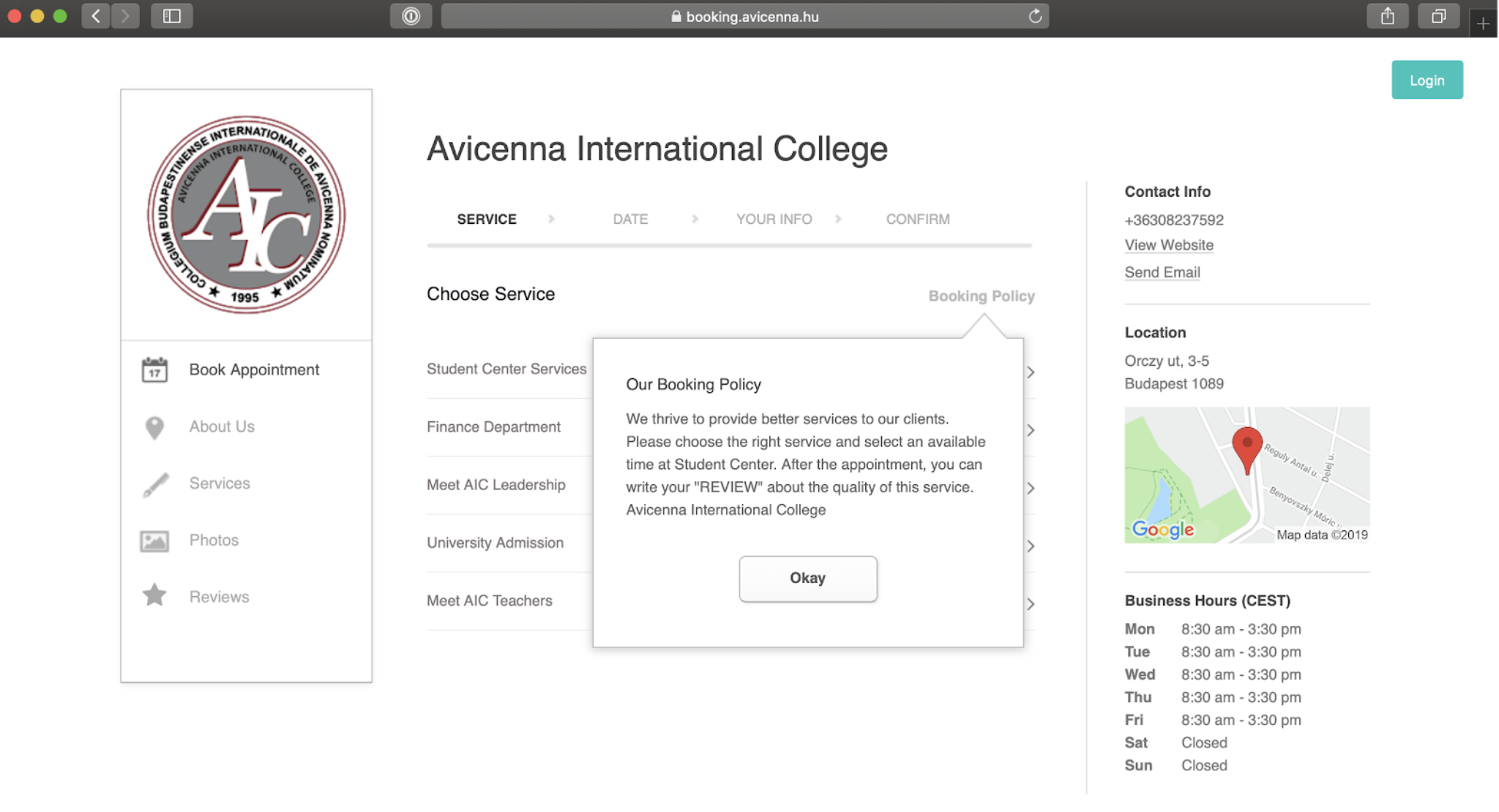Click the Services pencil icon
1499x812 pixels.
tap(155, 484)
